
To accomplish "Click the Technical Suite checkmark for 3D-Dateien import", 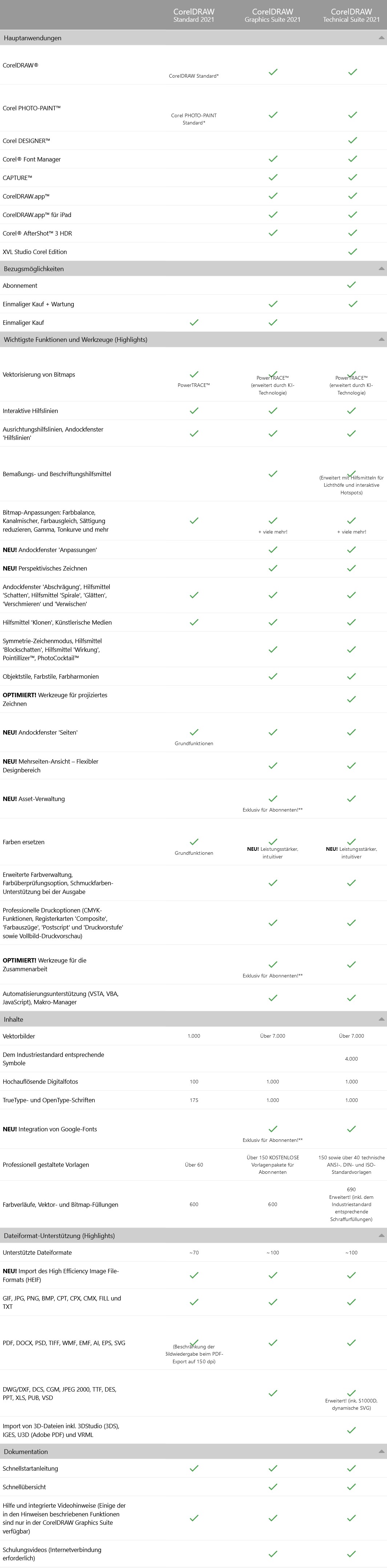I will coord(352,1430).
